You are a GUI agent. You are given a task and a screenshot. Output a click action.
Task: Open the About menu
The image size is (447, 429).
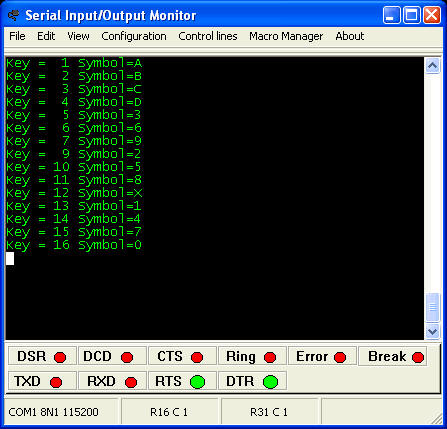[350, 36]
